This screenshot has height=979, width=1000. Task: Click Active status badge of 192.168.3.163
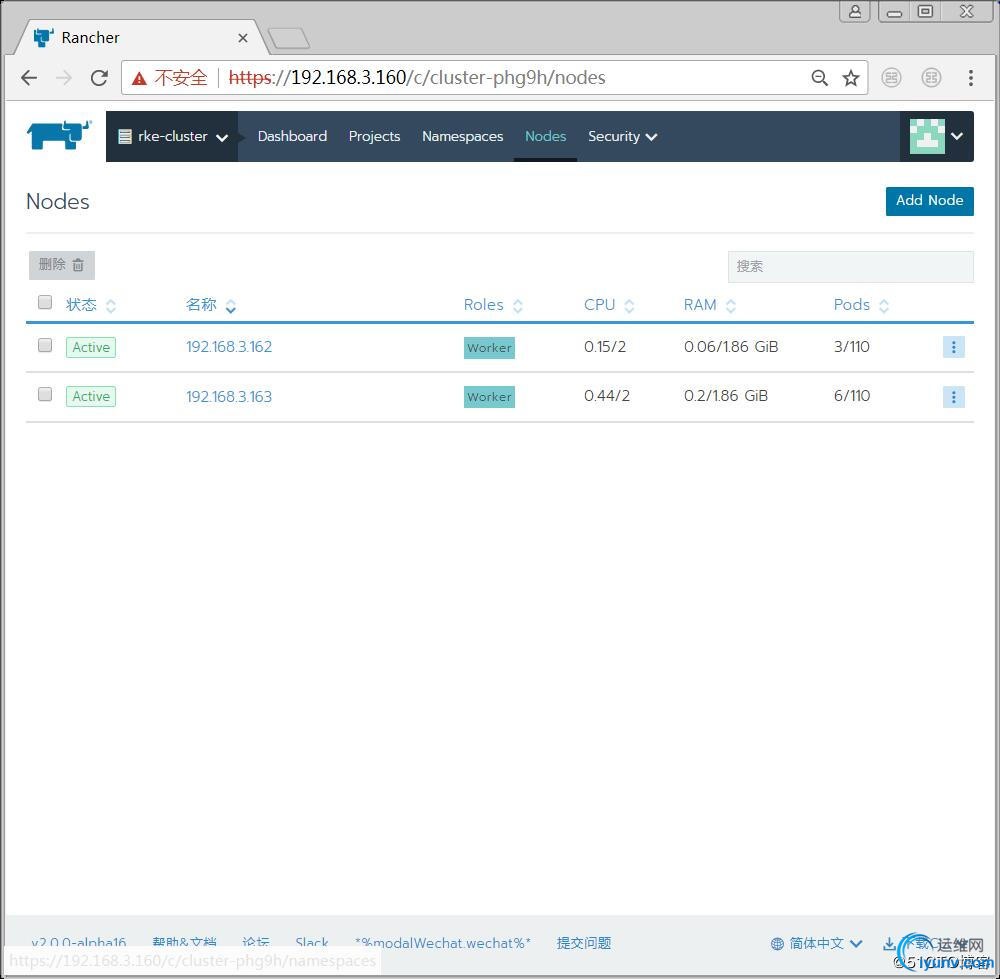[x=91, y=396]
